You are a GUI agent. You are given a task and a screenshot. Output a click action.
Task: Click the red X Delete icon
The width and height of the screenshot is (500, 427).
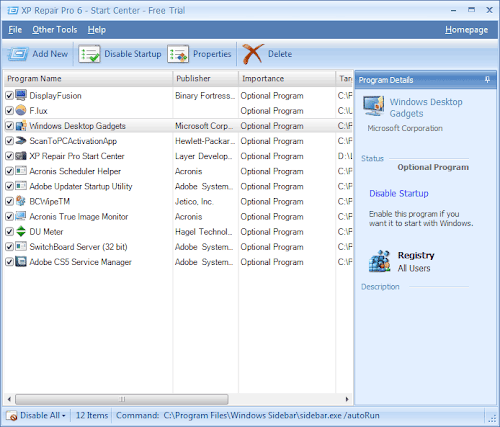253,54
